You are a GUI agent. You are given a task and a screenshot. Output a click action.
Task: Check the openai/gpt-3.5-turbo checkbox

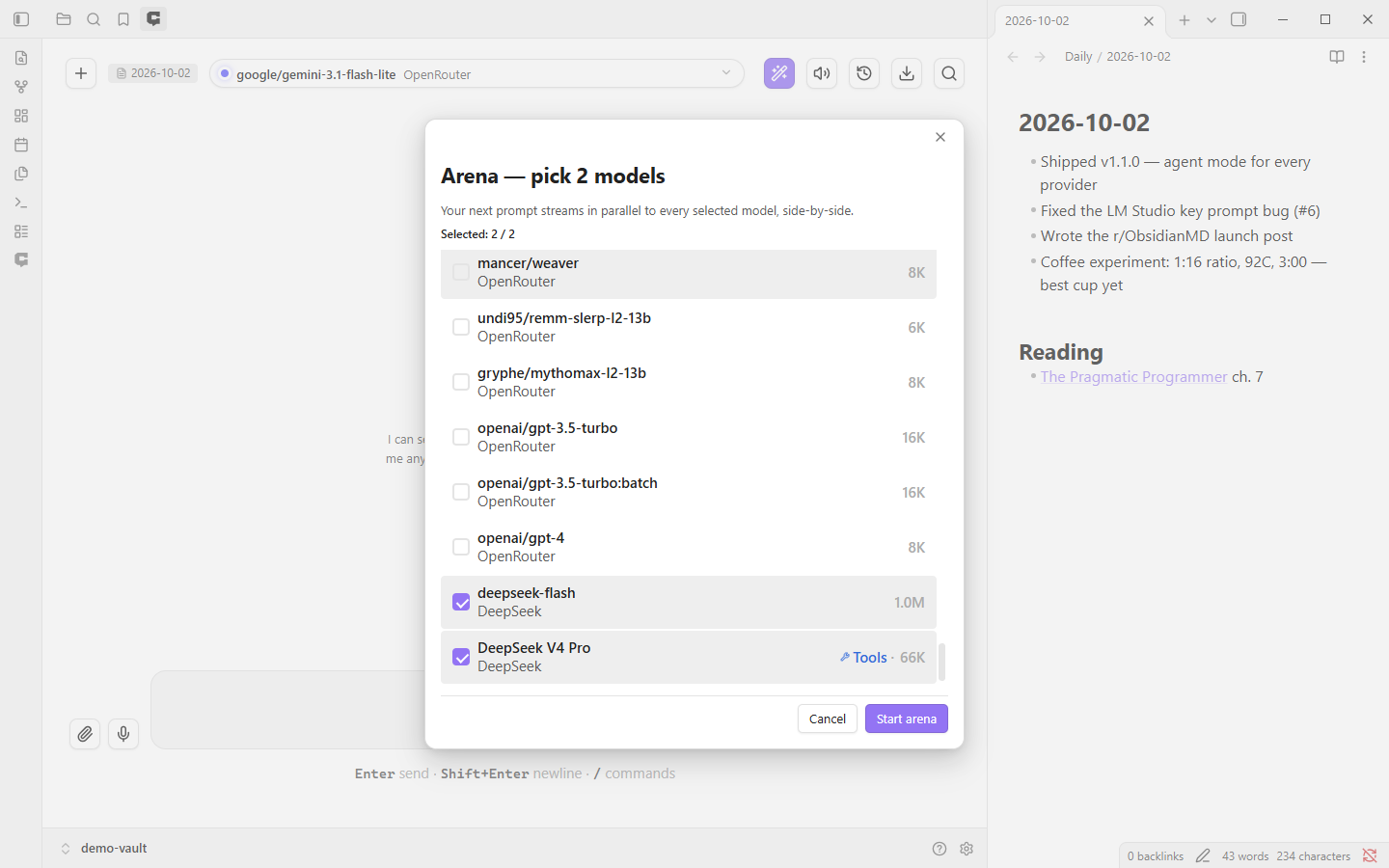click(x=461, y=437)
